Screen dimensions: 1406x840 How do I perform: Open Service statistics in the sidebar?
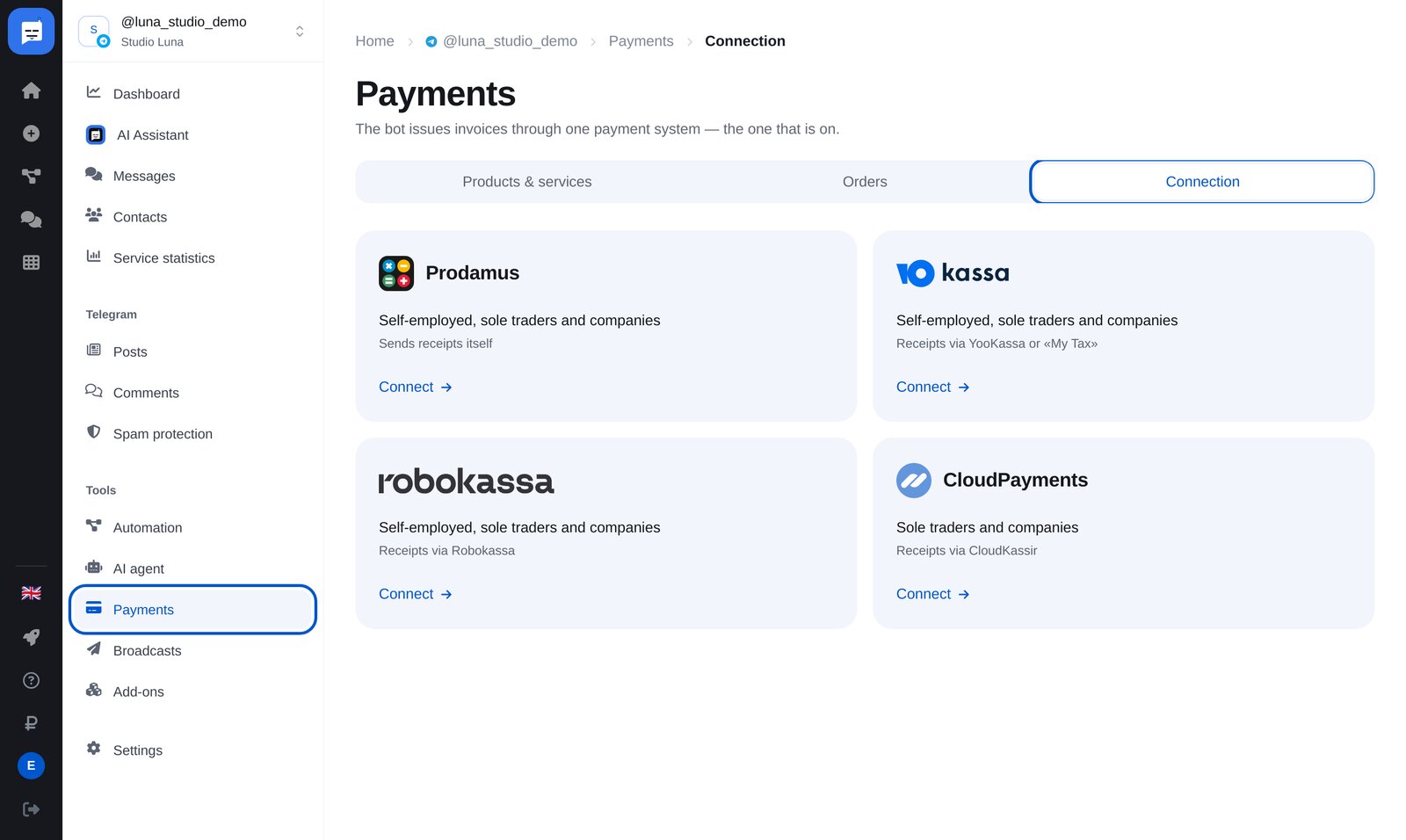[192, 258]
